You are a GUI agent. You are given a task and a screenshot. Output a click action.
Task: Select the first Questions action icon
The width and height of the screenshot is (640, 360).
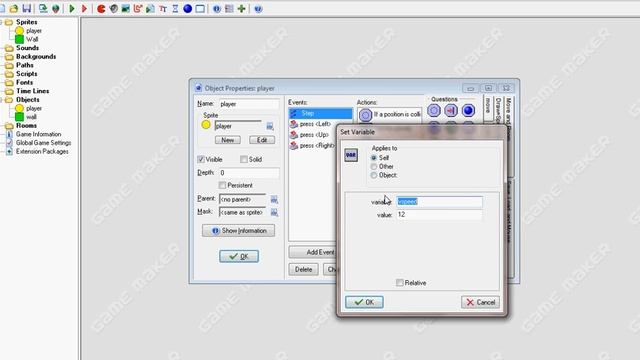point(434,111)
